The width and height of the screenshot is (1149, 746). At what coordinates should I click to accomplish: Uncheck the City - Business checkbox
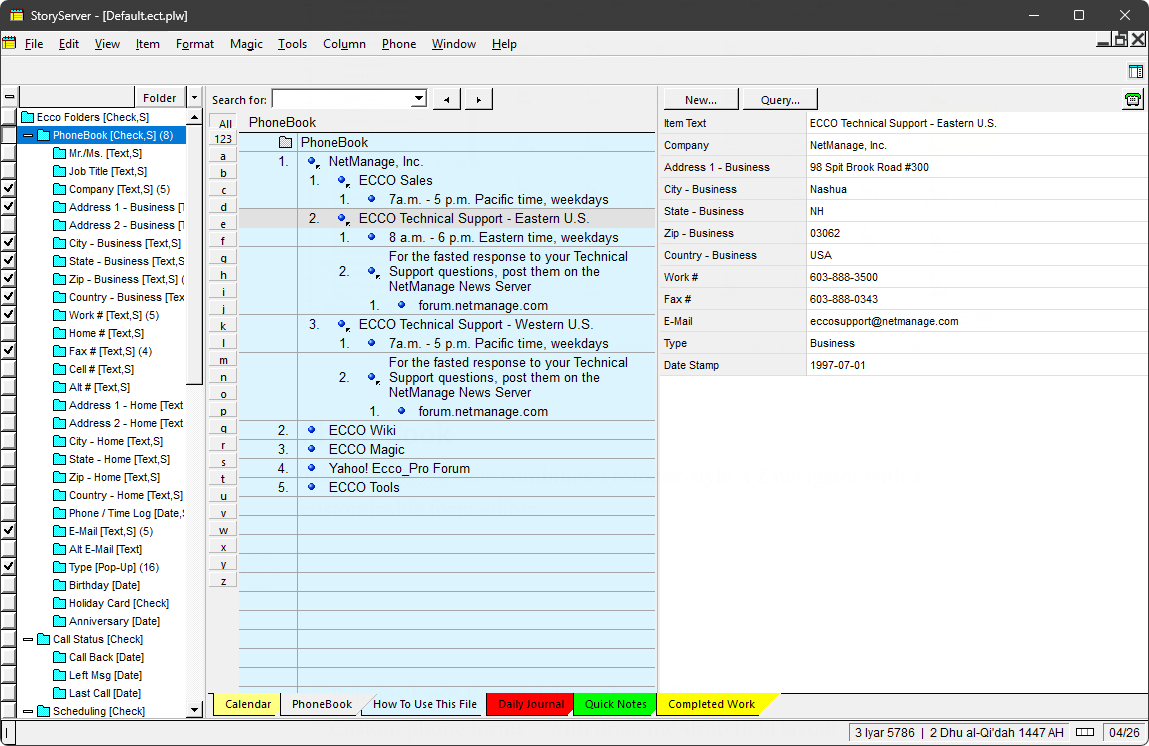tap(8, 243)
